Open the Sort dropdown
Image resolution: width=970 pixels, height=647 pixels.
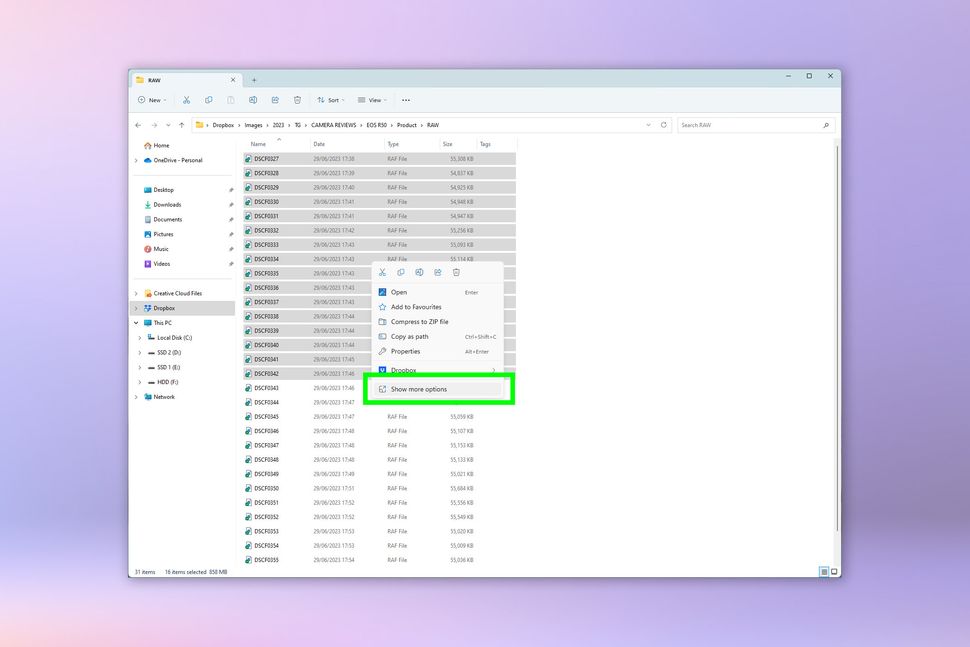[x=330, y=100]
